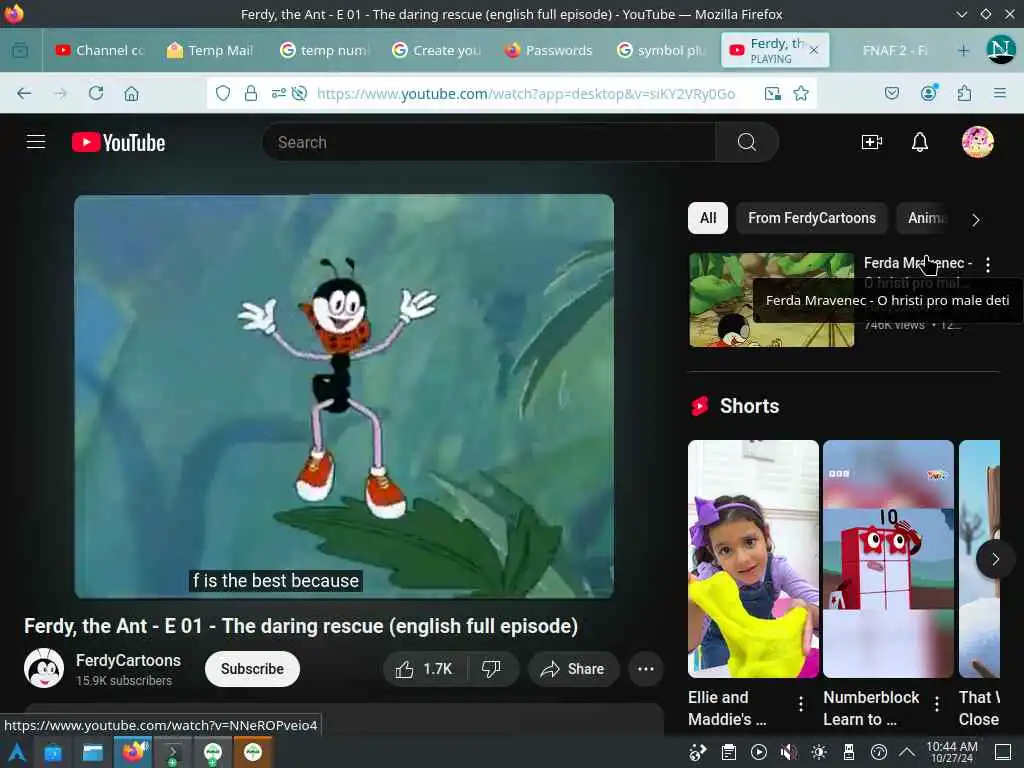Open more actions ellipsis under video
Viewport: 1024px width, 768px height.
point(645,669)
